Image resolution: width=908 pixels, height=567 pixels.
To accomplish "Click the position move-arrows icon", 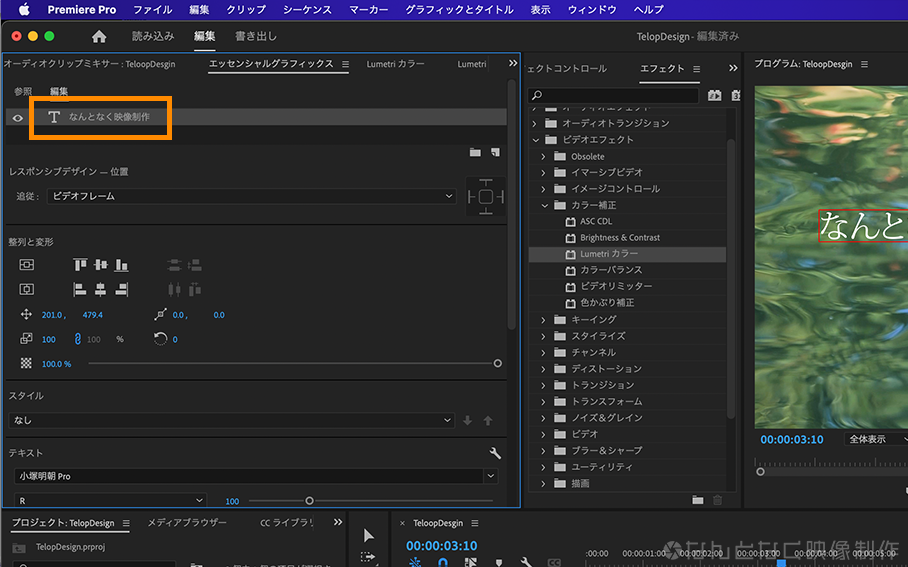I will click(x=26, y=314).
